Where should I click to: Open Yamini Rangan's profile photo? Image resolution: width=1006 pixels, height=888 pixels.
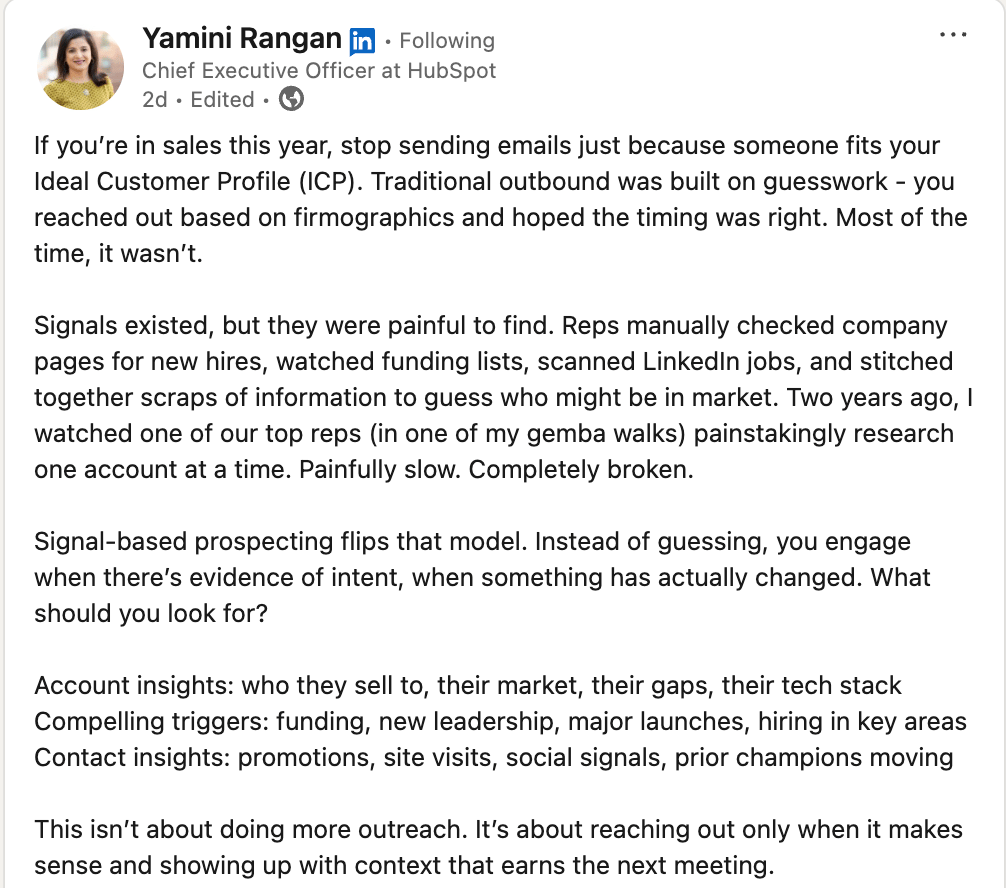point(80,69)
